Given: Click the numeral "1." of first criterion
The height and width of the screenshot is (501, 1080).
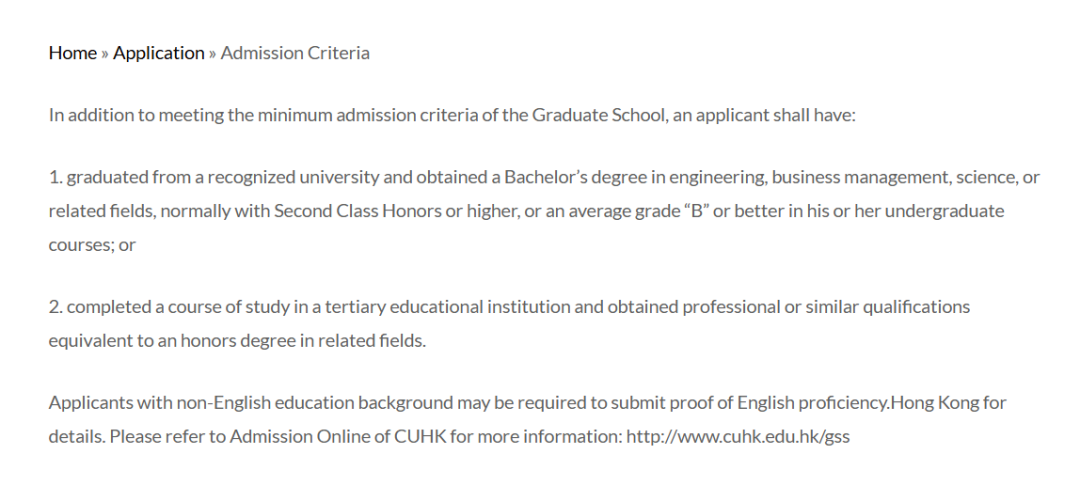Looking at the screenshot, I should click(56, 177).
